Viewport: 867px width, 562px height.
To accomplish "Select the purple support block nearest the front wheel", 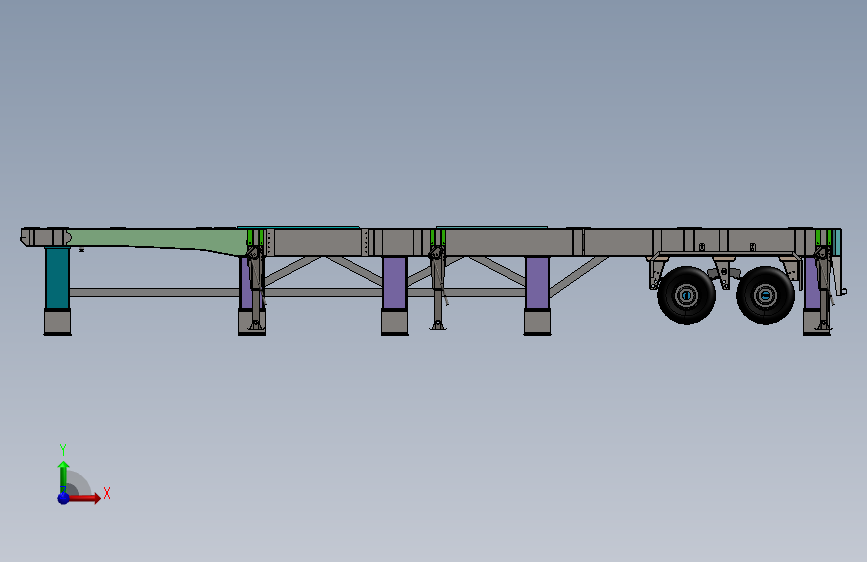I will (537, 283).
